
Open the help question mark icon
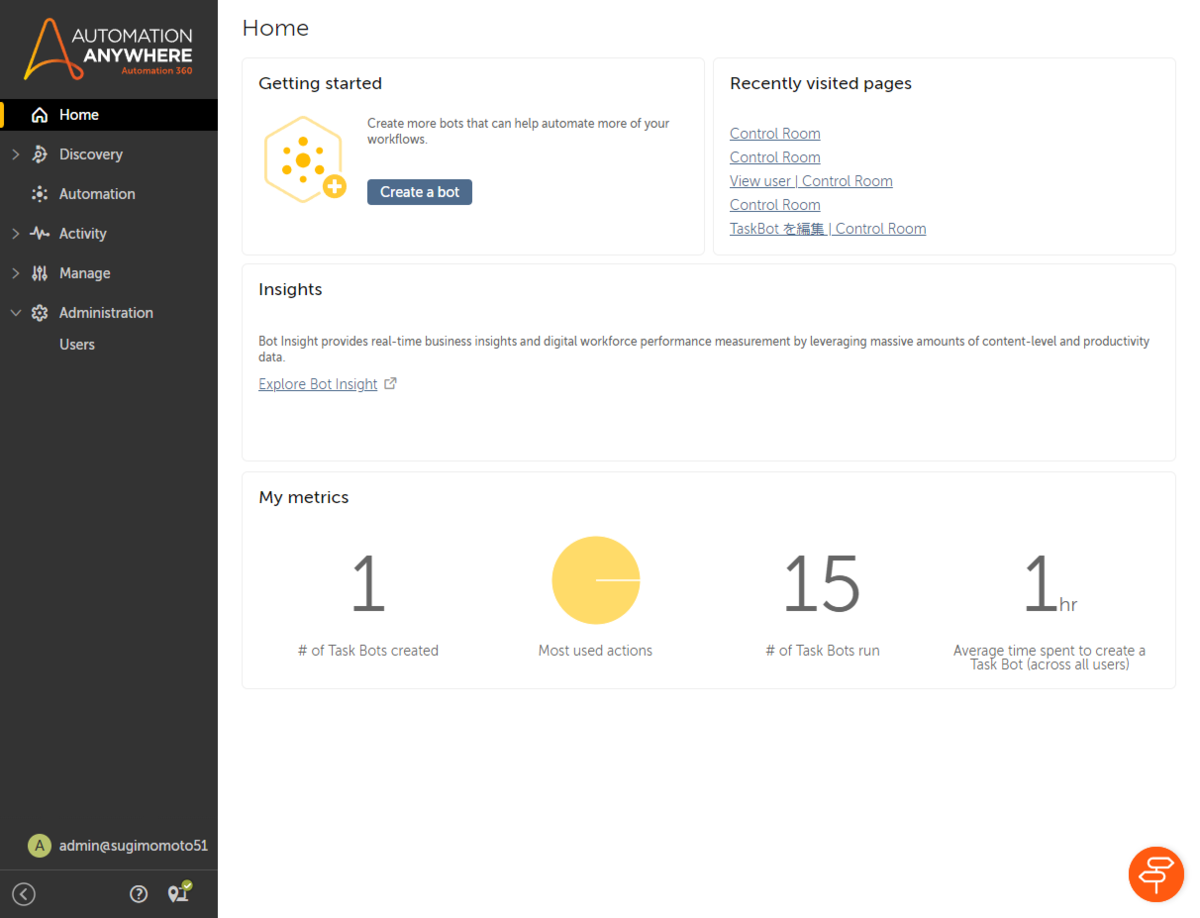pos(139,894)
